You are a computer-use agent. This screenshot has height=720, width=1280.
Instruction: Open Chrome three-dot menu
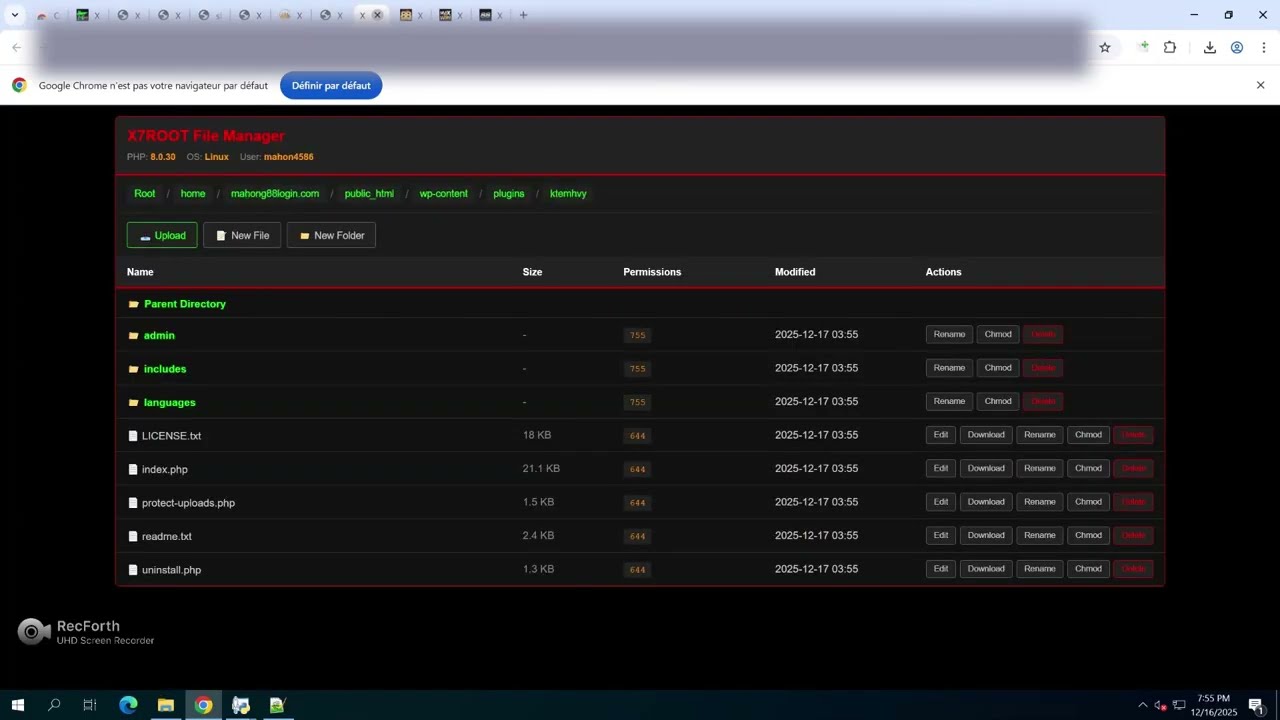(x=1264, y=47)
